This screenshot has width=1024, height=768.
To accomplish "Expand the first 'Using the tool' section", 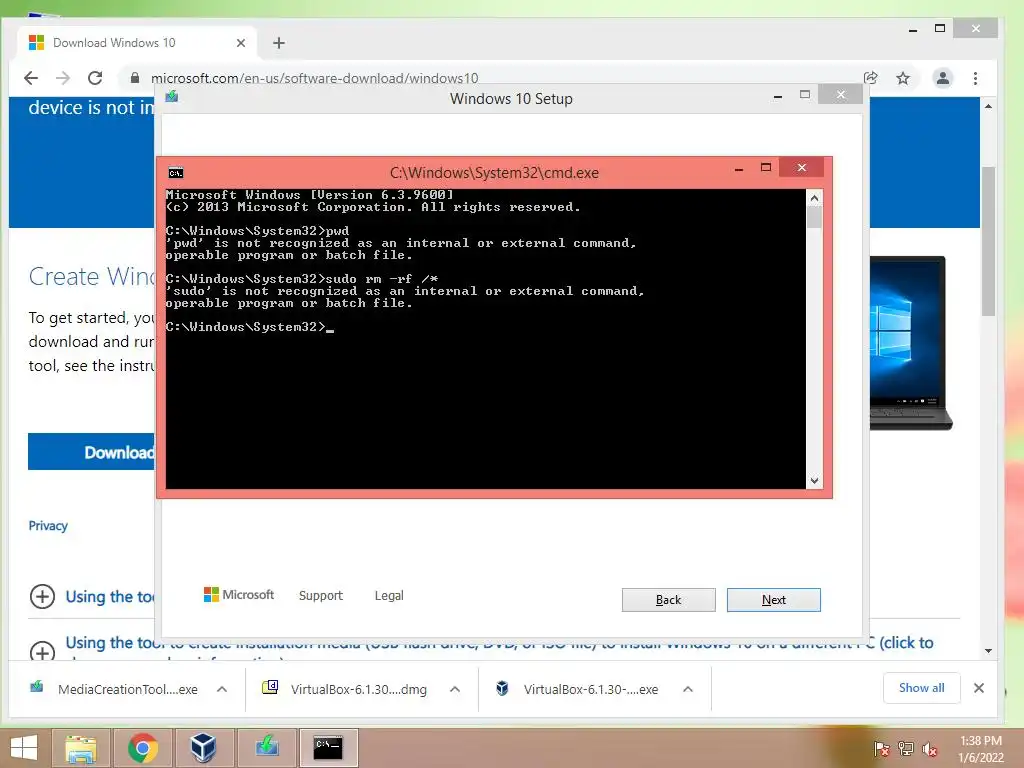I will click(42, 596).
